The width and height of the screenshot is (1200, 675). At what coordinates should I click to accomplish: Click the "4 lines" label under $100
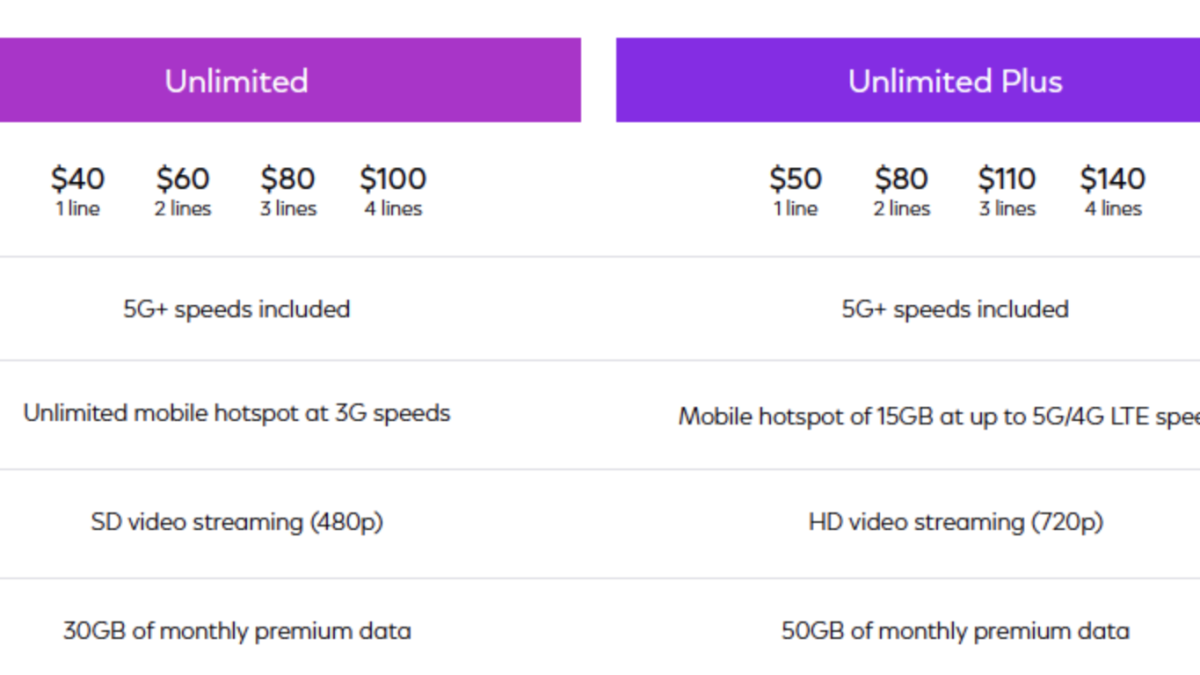pyautogui.click(x=393, y=209)
